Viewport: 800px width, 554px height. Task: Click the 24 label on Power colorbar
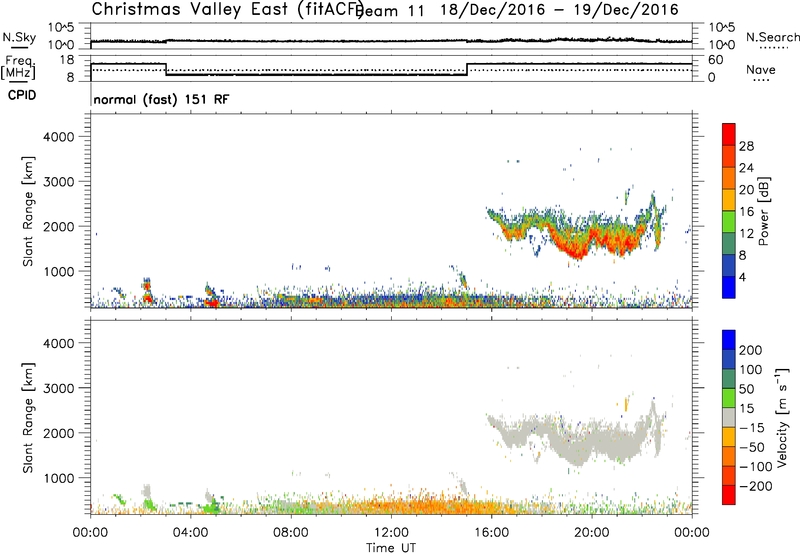click(x=746, y=168)
